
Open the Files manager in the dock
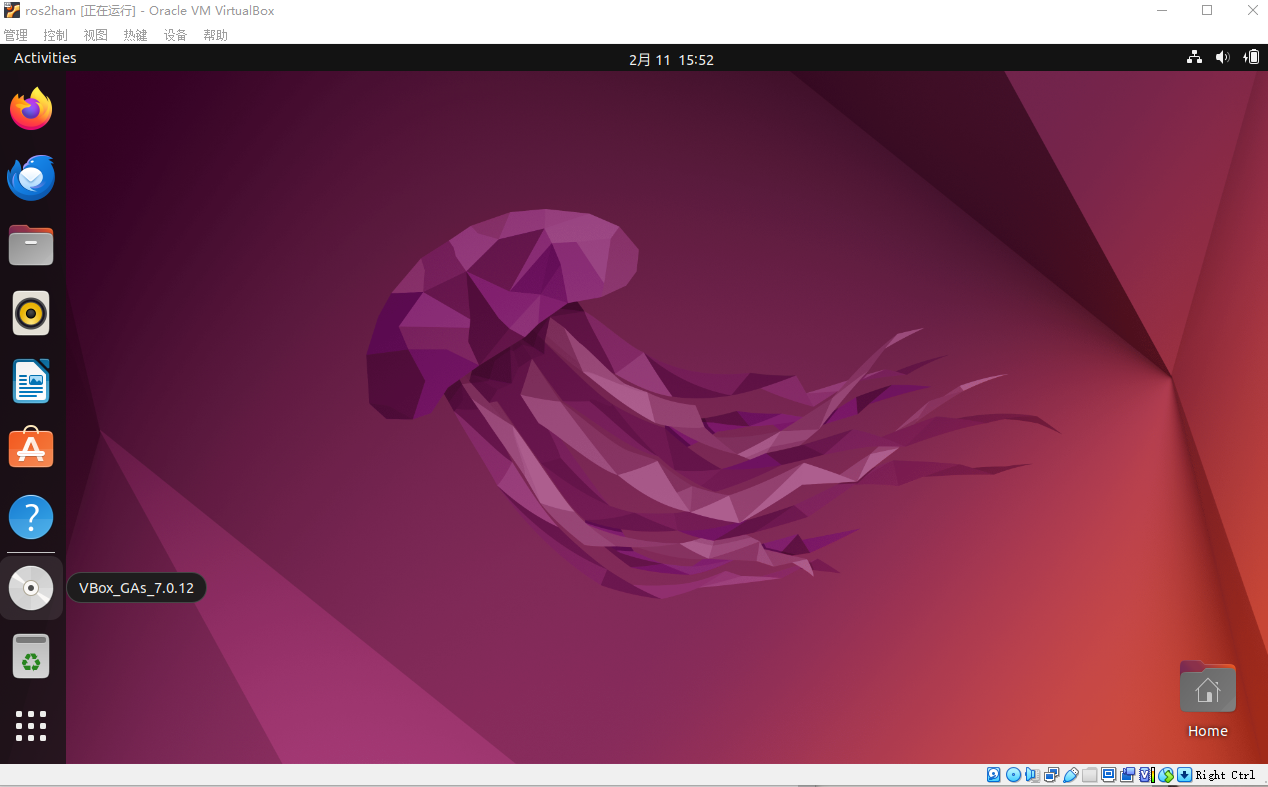click(x=31, y=245)
